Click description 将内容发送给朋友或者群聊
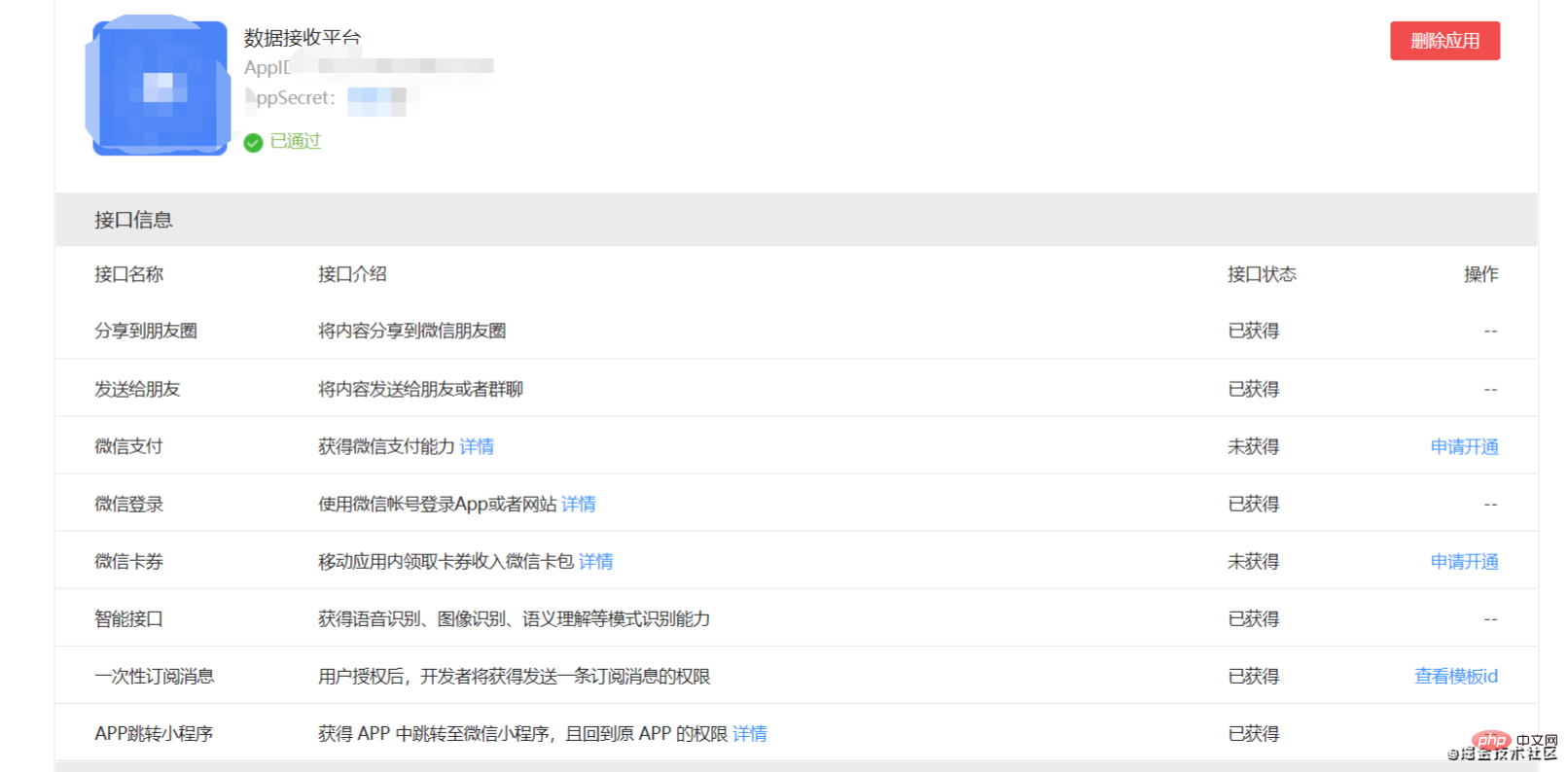Screen dimensions: 1568x772 point(421,389)
